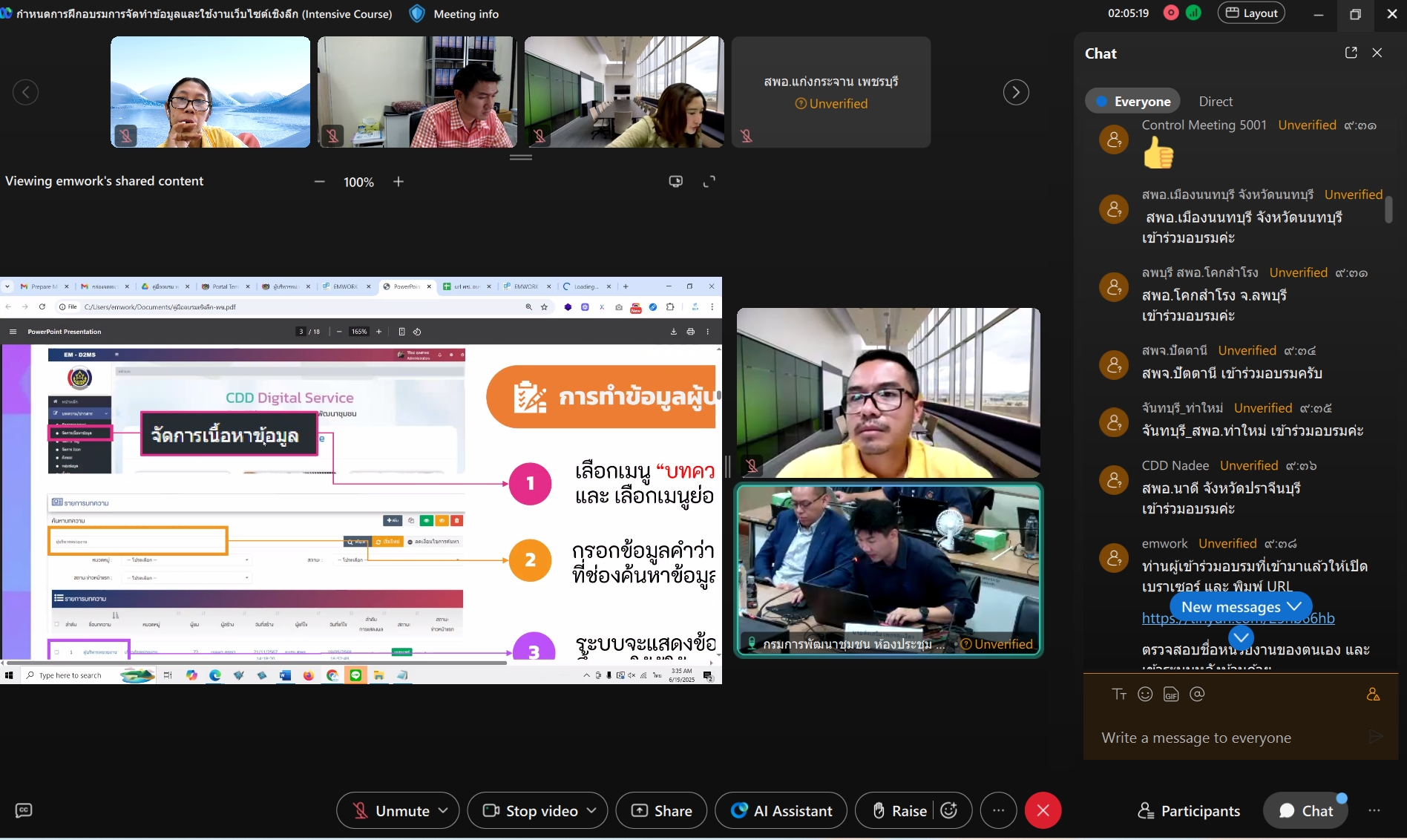Pop out the Chat panel

click(x=1351, y=53)
